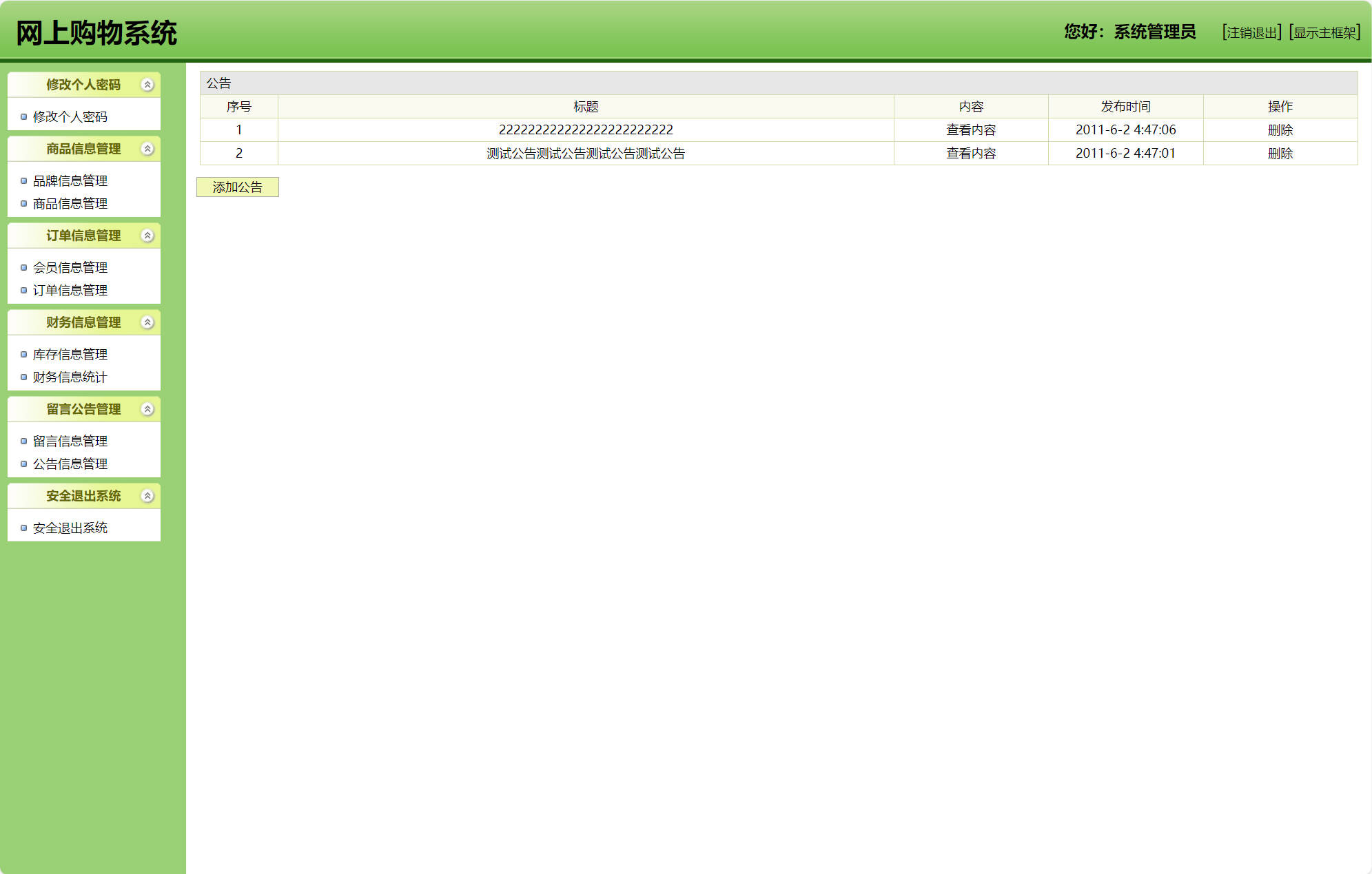
Task: View content of announcement 2222222
Action: tap(970, 130)
